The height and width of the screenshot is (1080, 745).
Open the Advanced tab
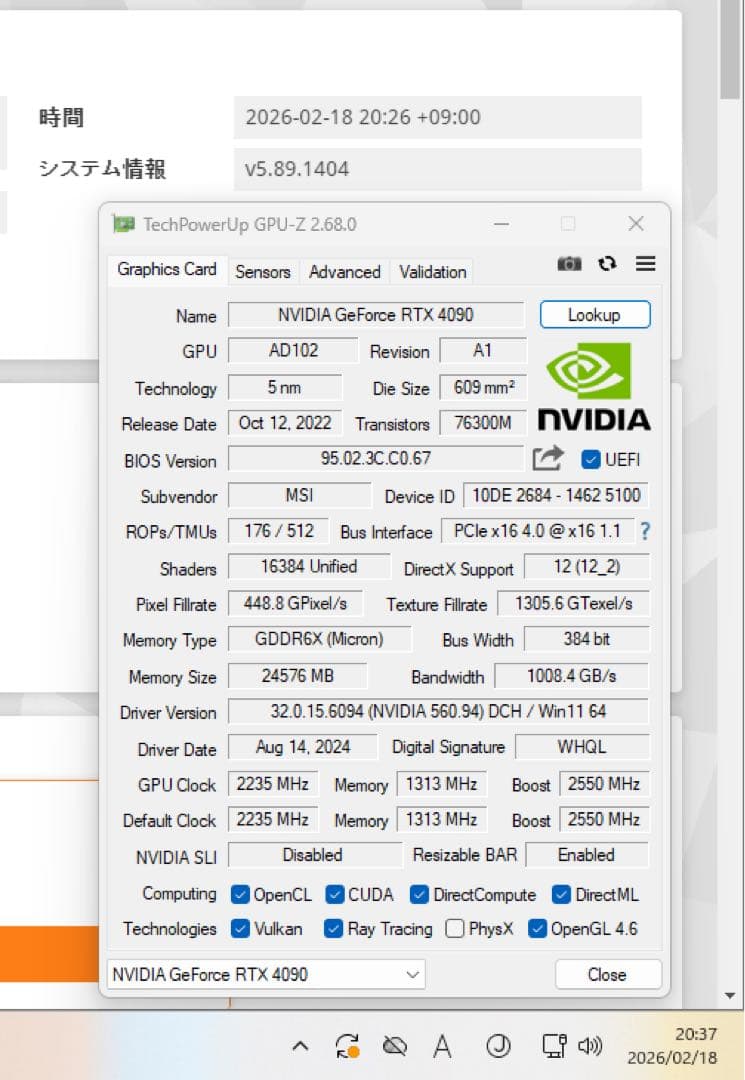344,272
